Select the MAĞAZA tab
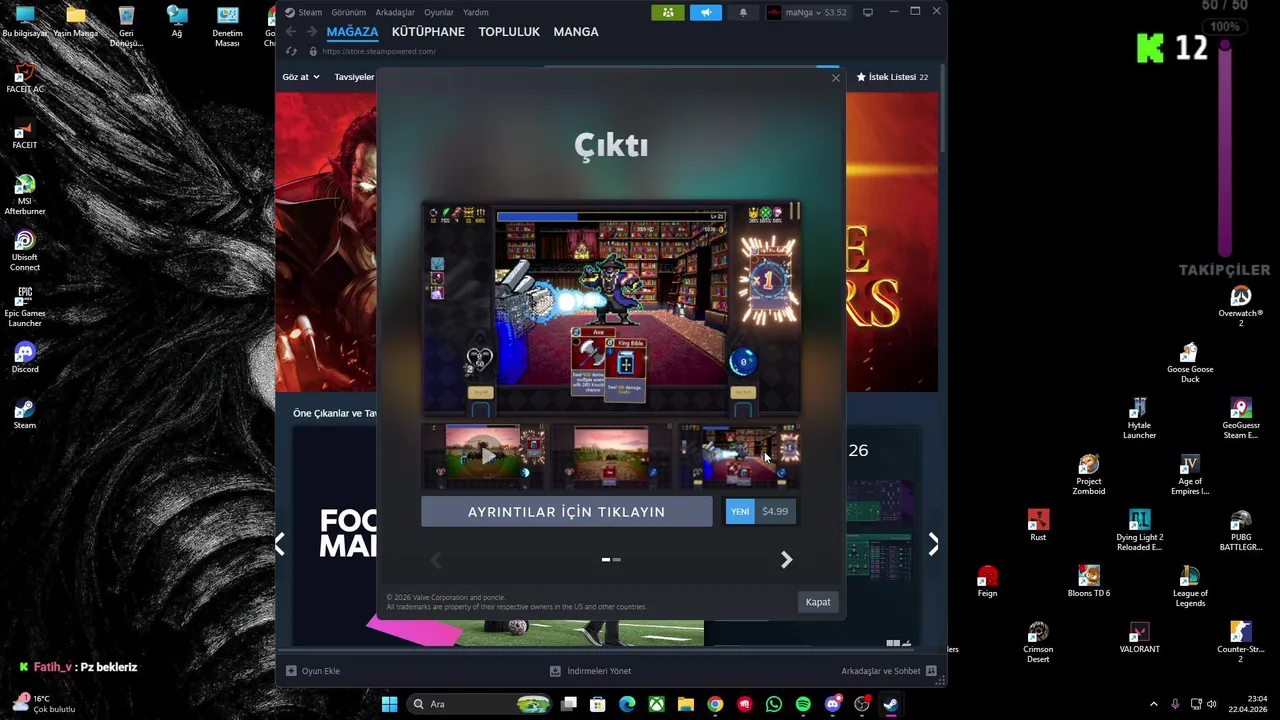 [x=352, y=32]
